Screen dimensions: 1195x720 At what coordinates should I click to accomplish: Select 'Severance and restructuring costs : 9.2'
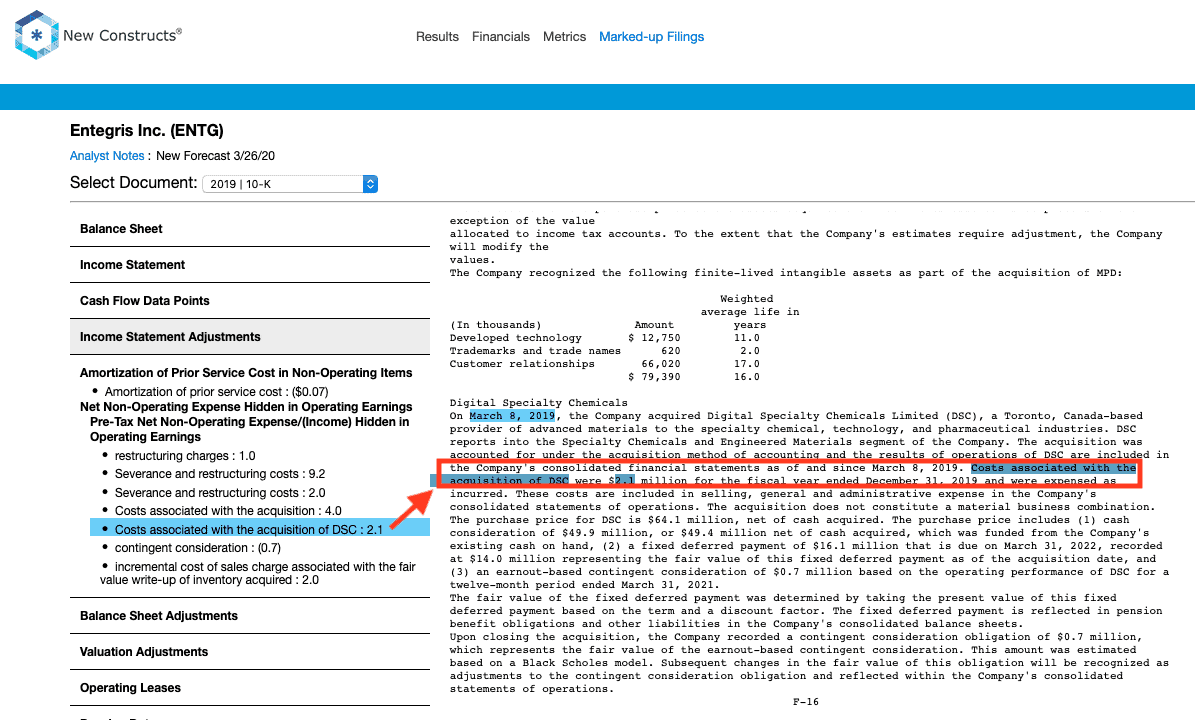(220, 474)
